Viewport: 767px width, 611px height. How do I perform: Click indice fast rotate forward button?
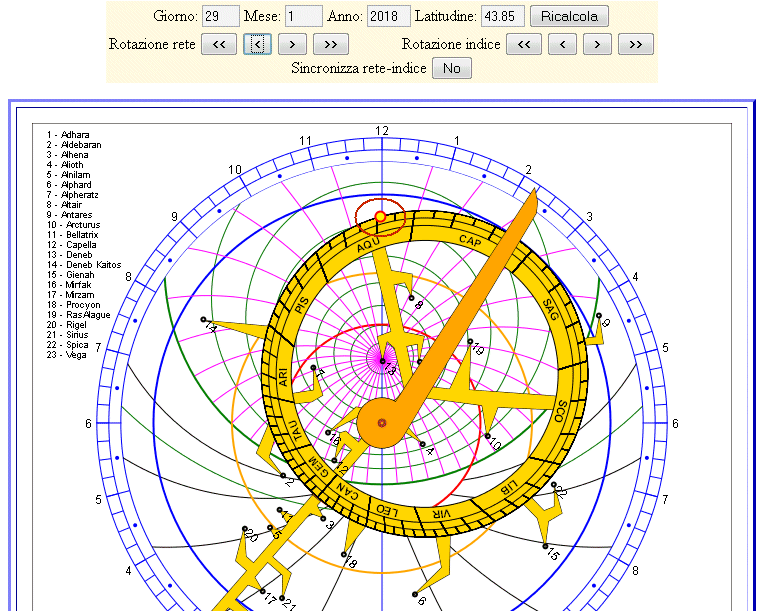[x=635, y=44]
